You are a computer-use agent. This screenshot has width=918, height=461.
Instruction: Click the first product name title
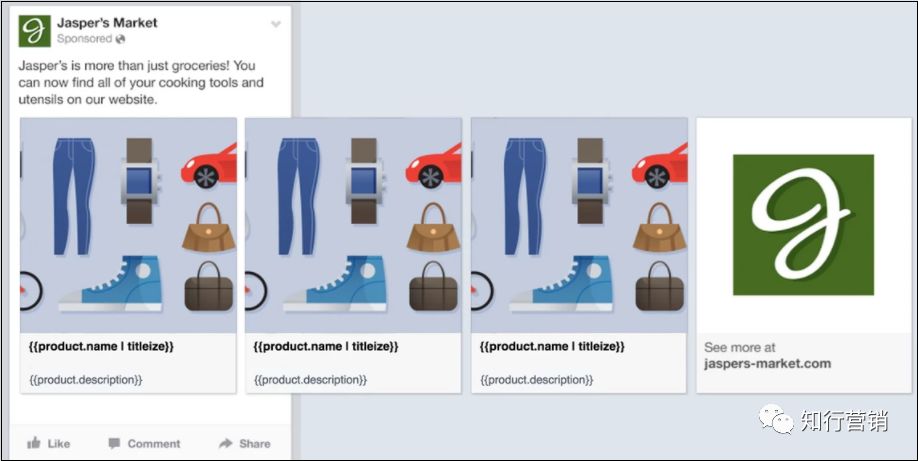[x=101, y=346]
